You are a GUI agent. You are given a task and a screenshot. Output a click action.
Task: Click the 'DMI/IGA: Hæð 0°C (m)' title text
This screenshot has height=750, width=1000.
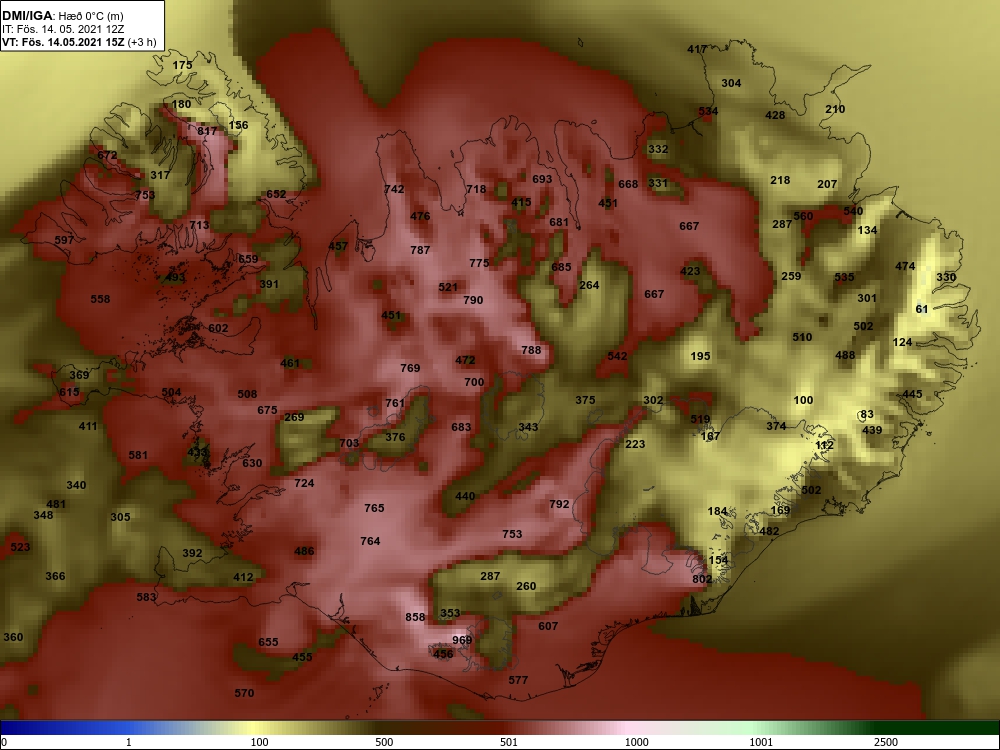point(62,16)
